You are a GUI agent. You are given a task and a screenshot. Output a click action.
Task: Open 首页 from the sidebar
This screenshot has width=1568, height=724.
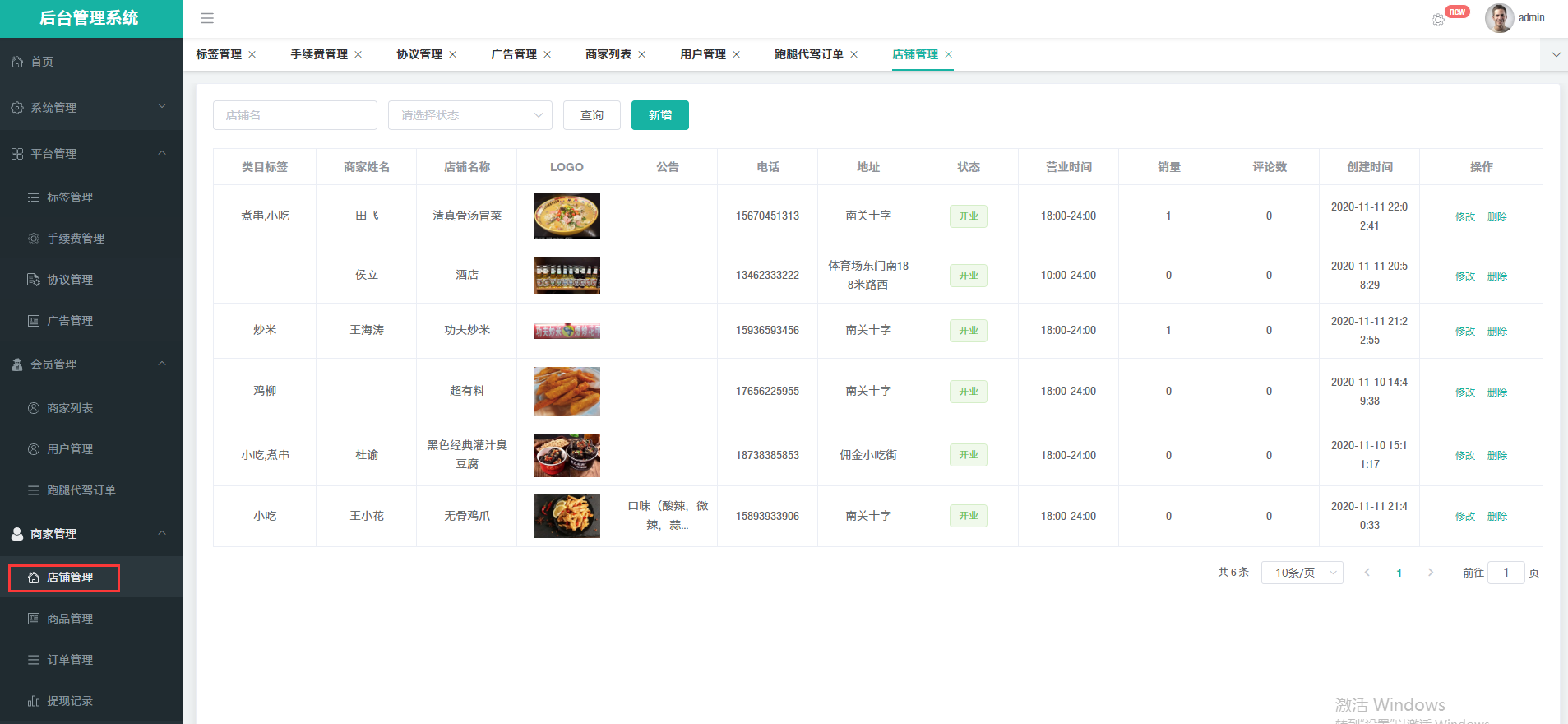click(x=42, y=62)
